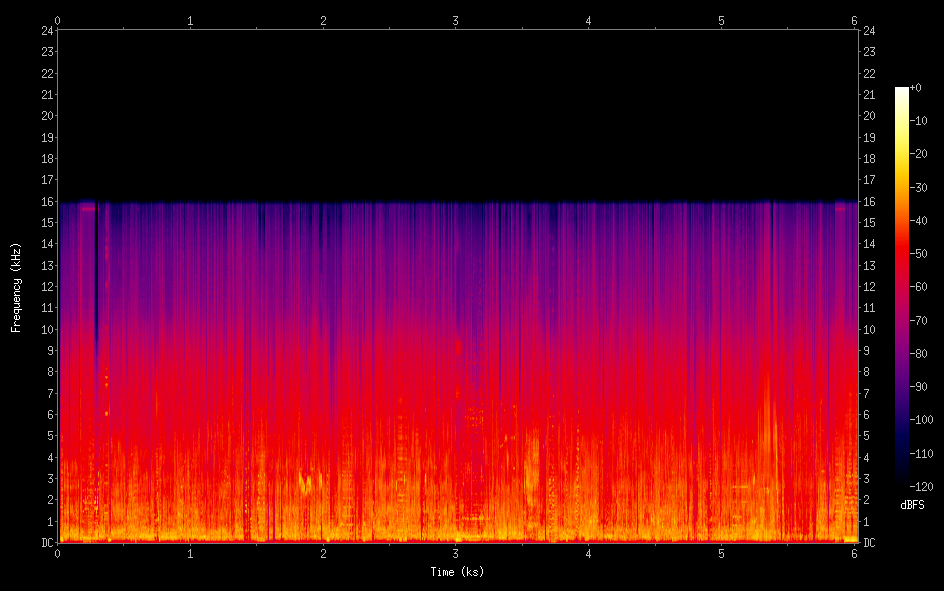Viewport: 944px width, 591px height.
Task: Click the 5 kHz label on the right axis
Action: (x=866, y=436)
